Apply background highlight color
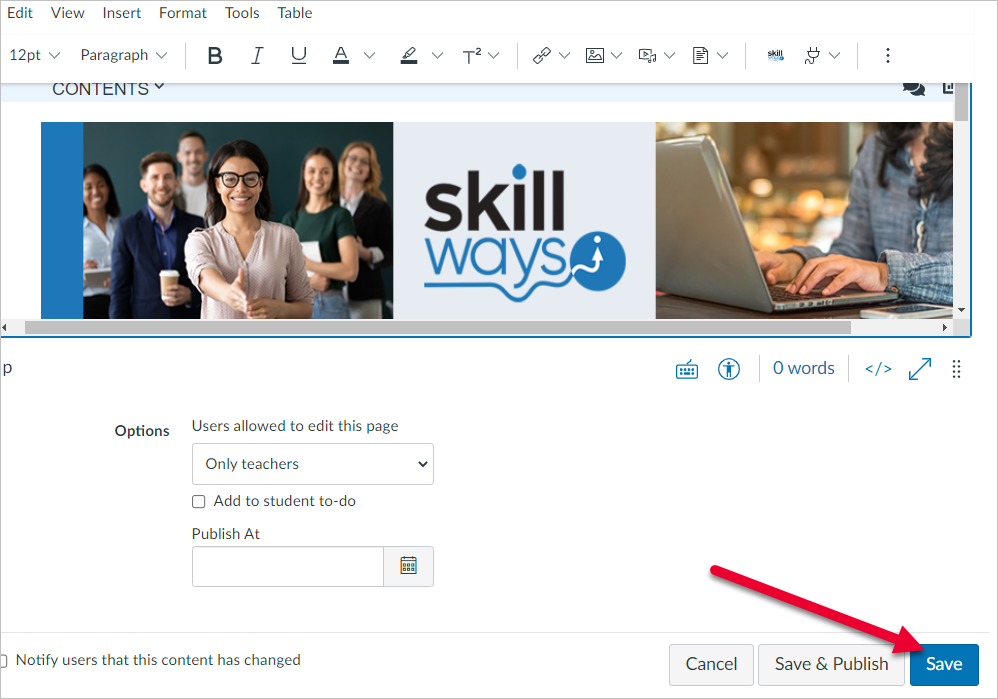 (x=409, y=56)
